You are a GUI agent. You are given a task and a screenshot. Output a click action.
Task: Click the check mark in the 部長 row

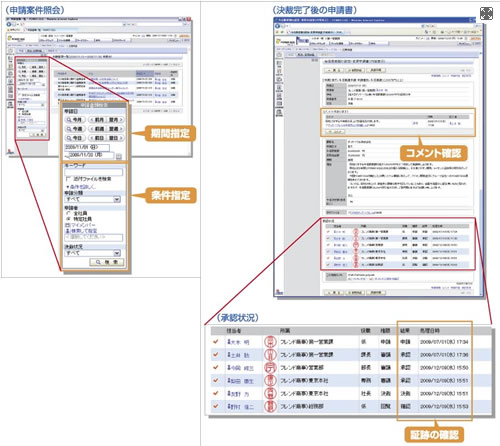tap(216, 367)
